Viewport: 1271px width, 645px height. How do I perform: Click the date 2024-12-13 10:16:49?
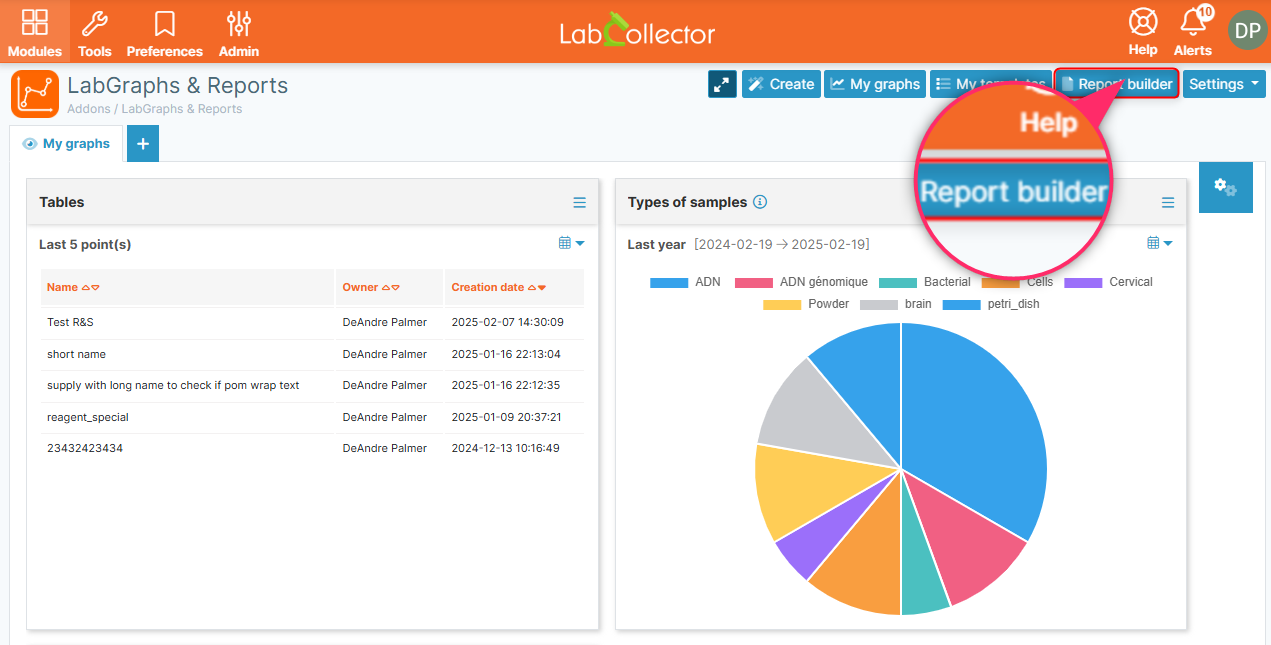point(505,448)
